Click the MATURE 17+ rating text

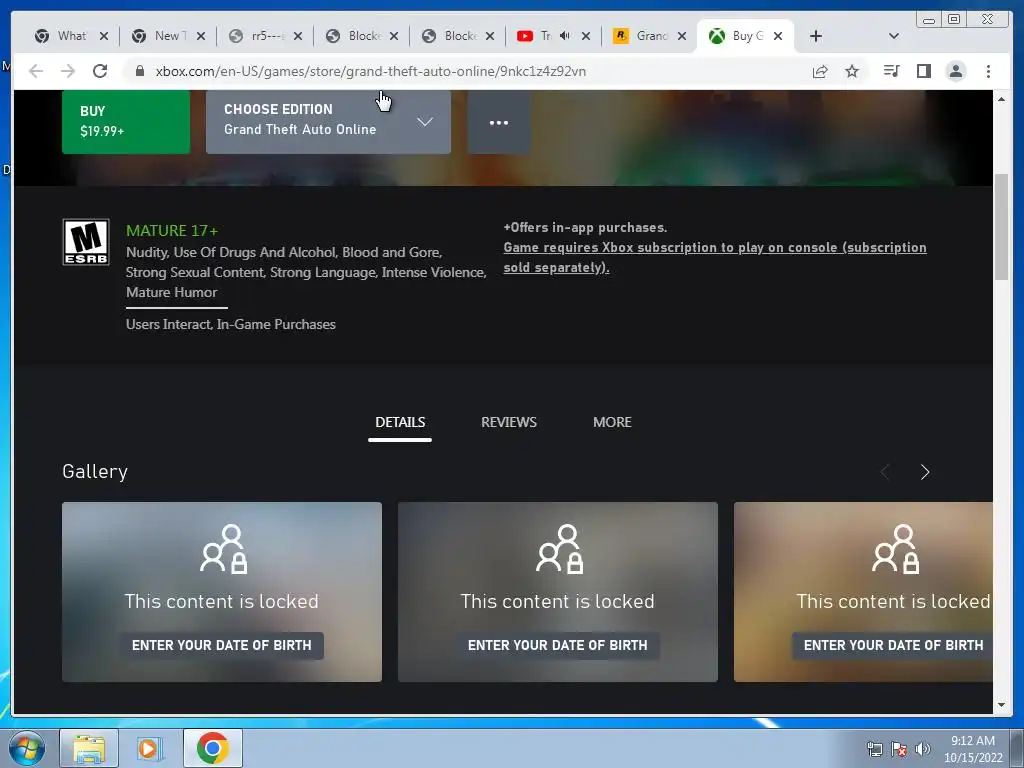coord(172,231)
